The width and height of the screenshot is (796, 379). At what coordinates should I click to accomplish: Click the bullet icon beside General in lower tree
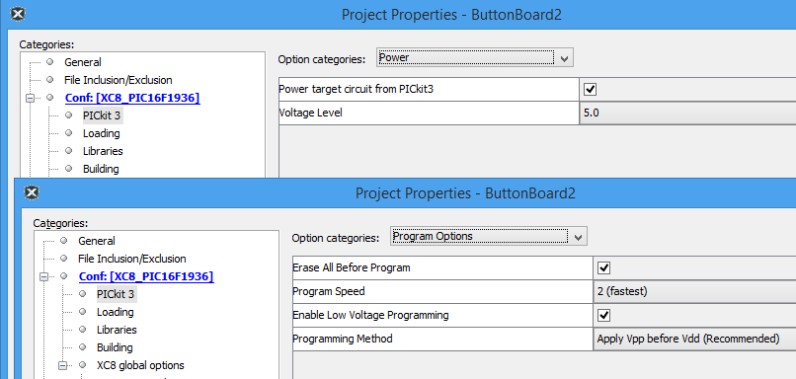coord(63,240)
